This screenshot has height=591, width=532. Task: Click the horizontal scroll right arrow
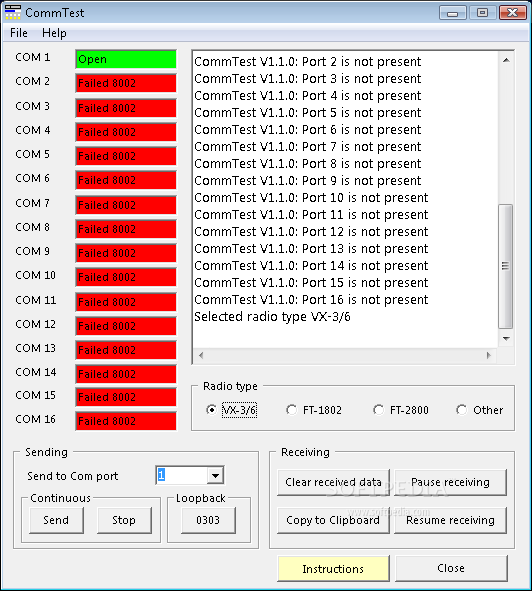click(489, 355)
